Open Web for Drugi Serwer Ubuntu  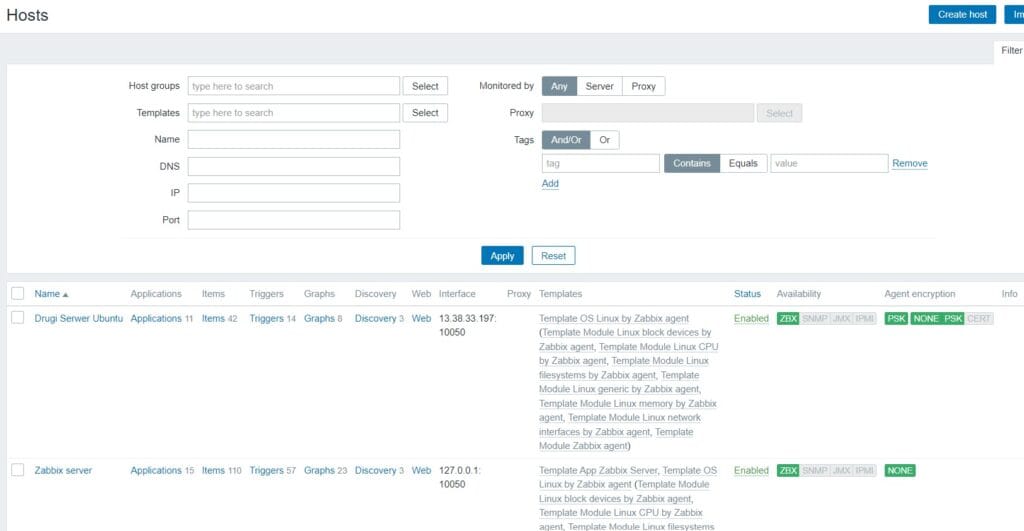click(x=421, y=318)
